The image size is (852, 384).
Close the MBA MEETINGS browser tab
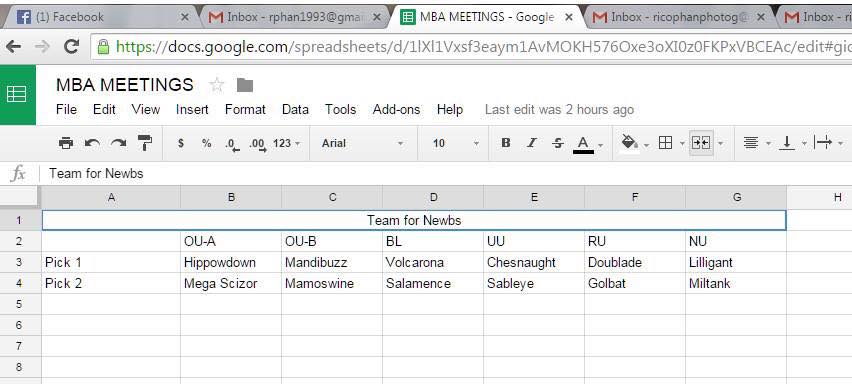[x=569, y=17]
